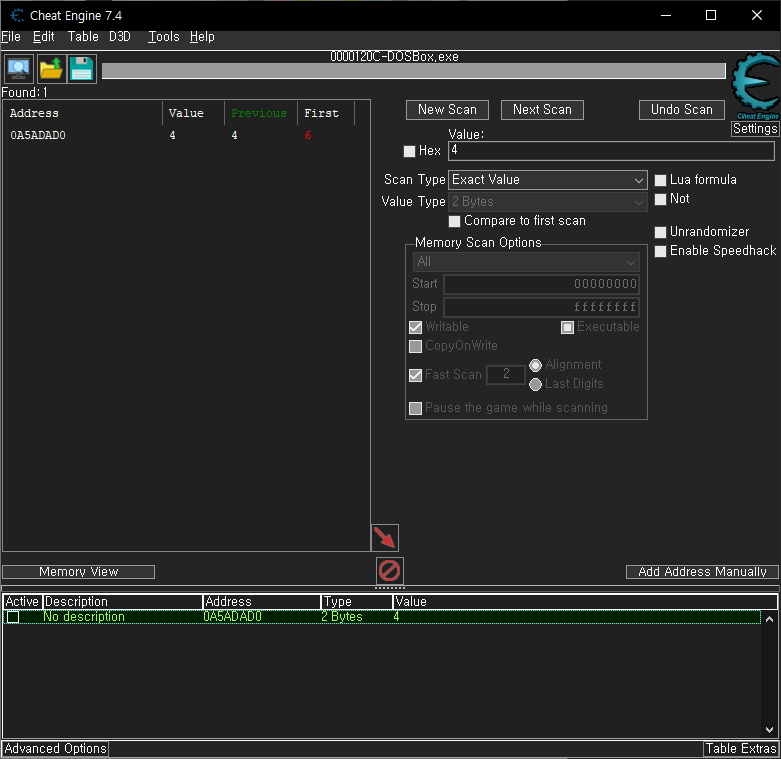The image size is (781, 759).
Task: Click the Active column header
Action: tap(22, 602)
